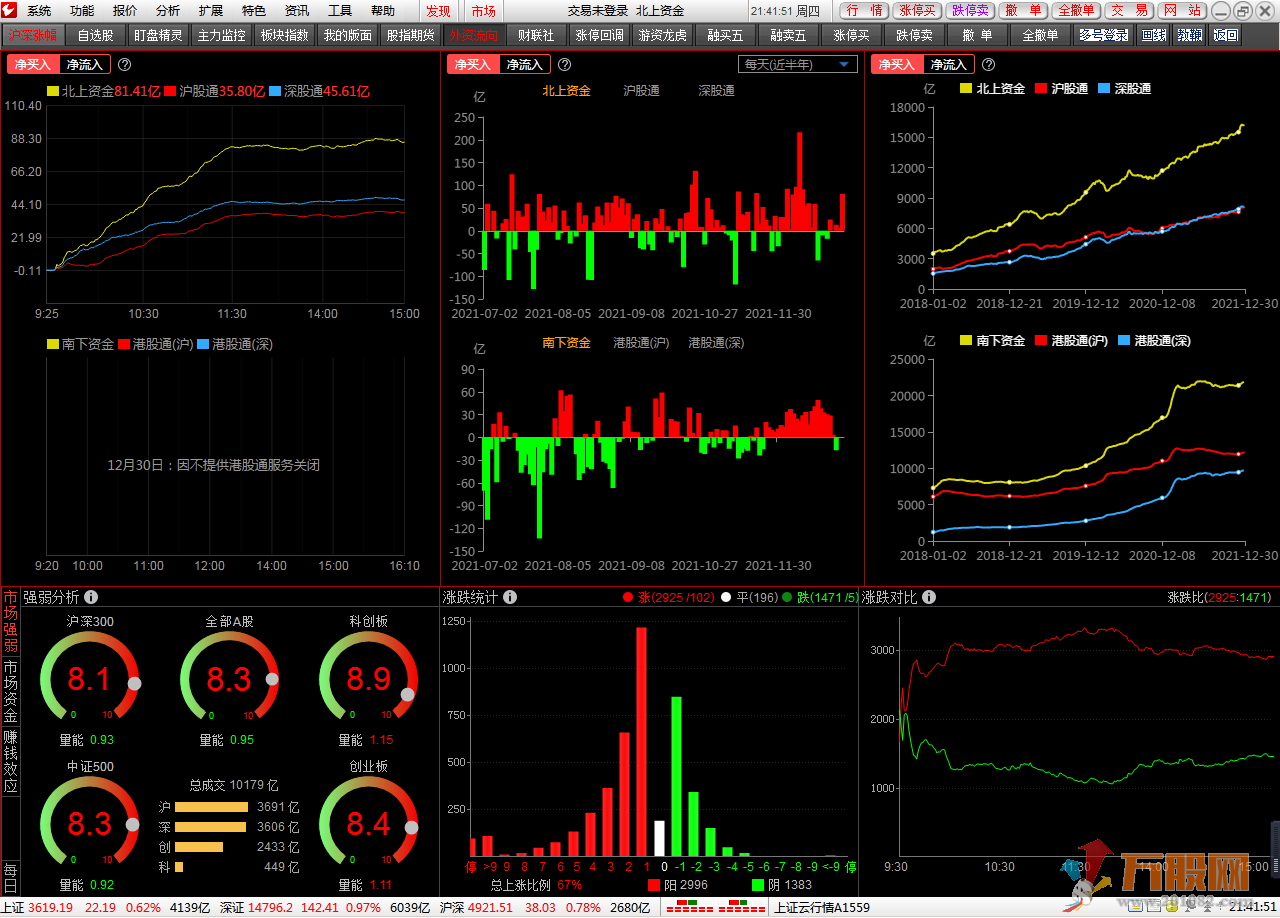Select the 板块指数 toolbar item
Image resolution: width=1280 pixels, height=918 pixels.
pos(284,35)
